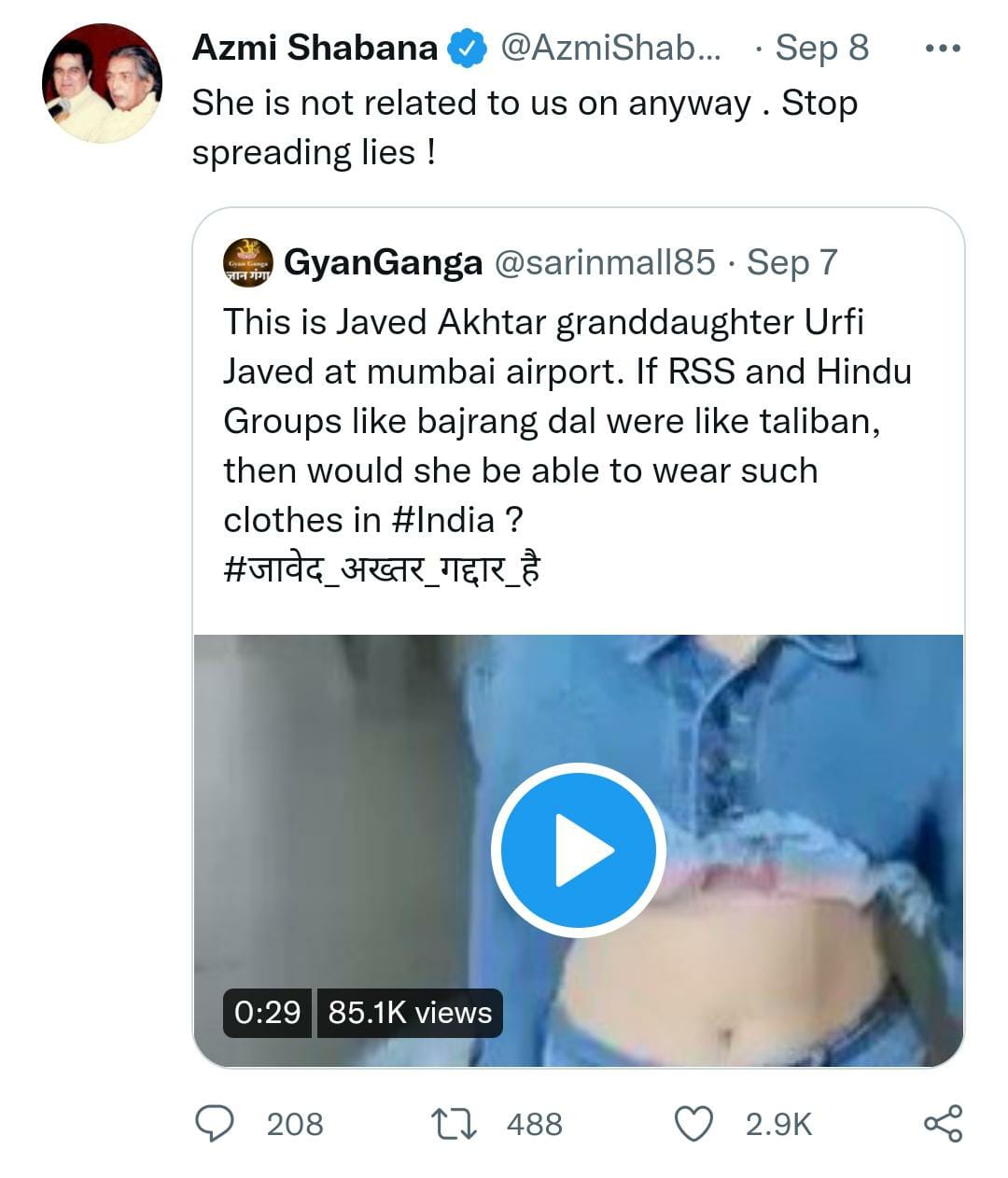Click the GyanGanga display name
The height and width of the screenshot is (1178, 1008).
click(x=383, y=263)
